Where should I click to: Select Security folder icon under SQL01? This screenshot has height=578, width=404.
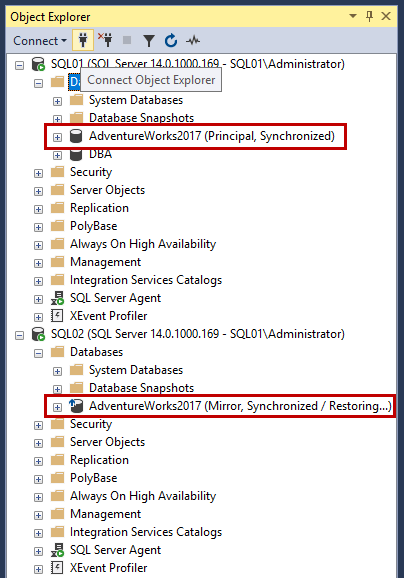58,171
